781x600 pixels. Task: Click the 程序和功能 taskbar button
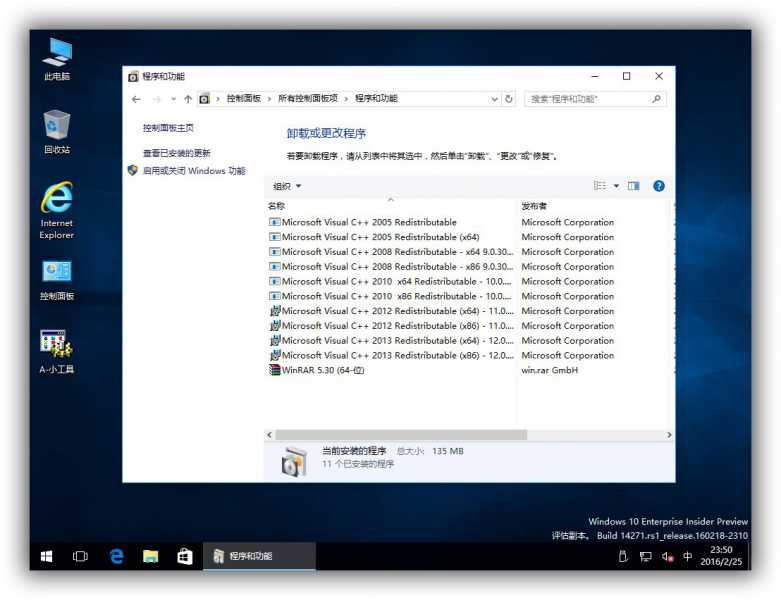259,556
